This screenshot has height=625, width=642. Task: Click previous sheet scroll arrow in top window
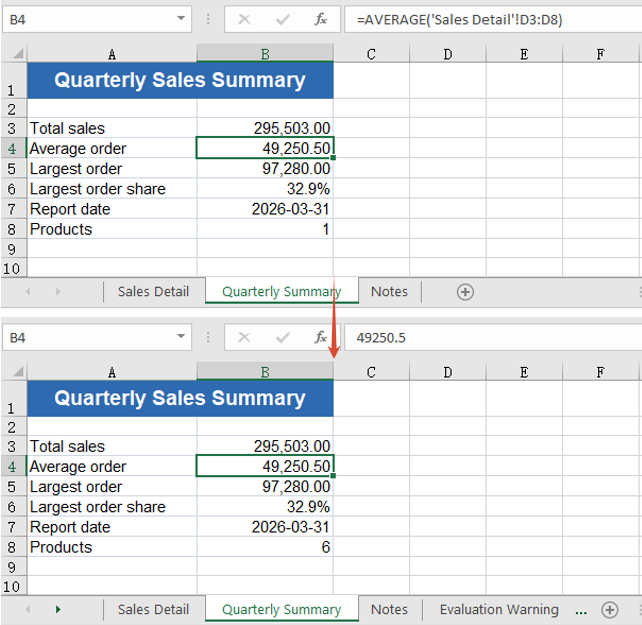point(28,291)
